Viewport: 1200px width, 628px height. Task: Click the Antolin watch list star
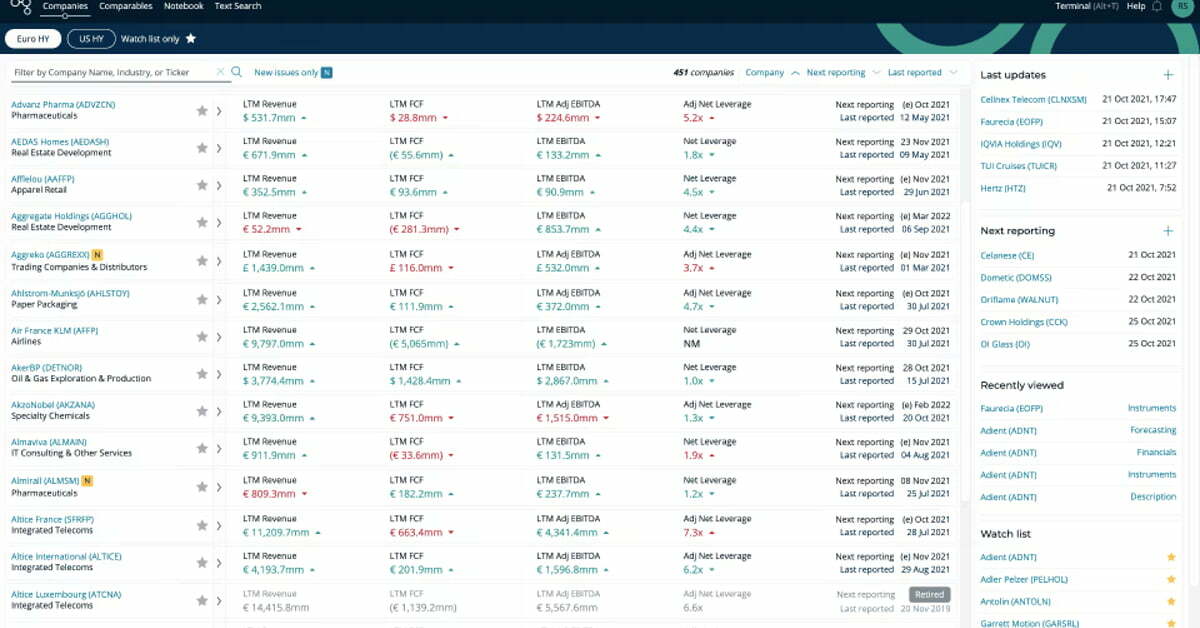[x=1171, y=602]
